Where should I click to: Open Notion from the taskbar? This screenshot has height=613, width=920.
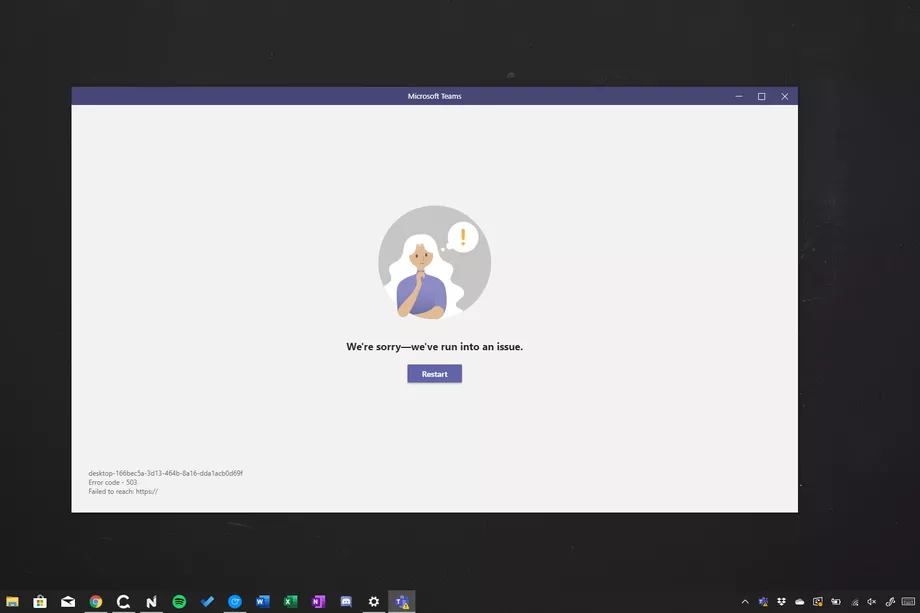coord(151,601)
